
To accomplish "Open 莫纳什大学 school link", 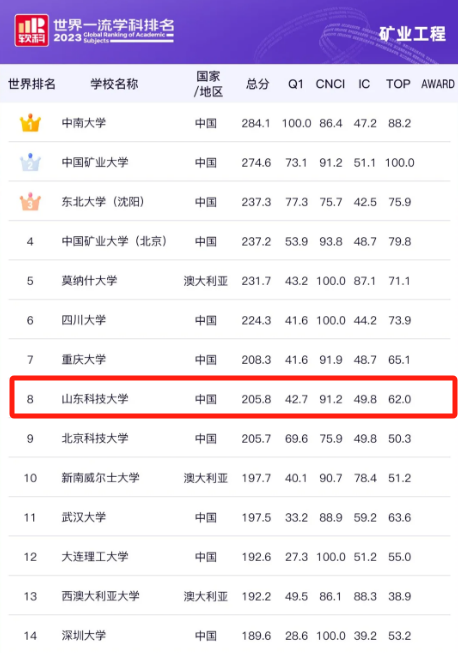I will pos(89,281).
